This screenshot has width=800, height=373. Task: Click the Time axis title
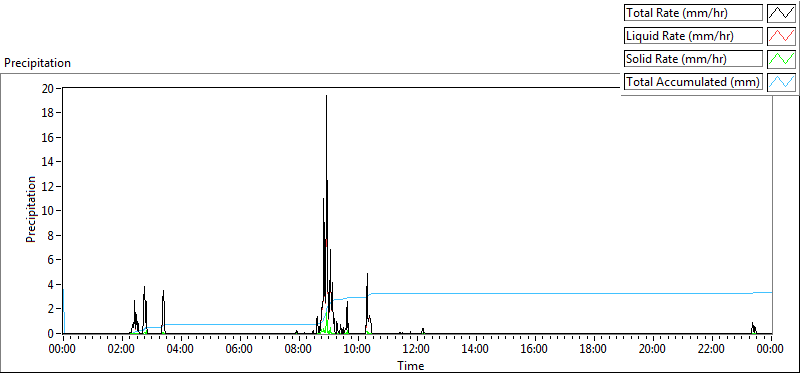[411, 365]
